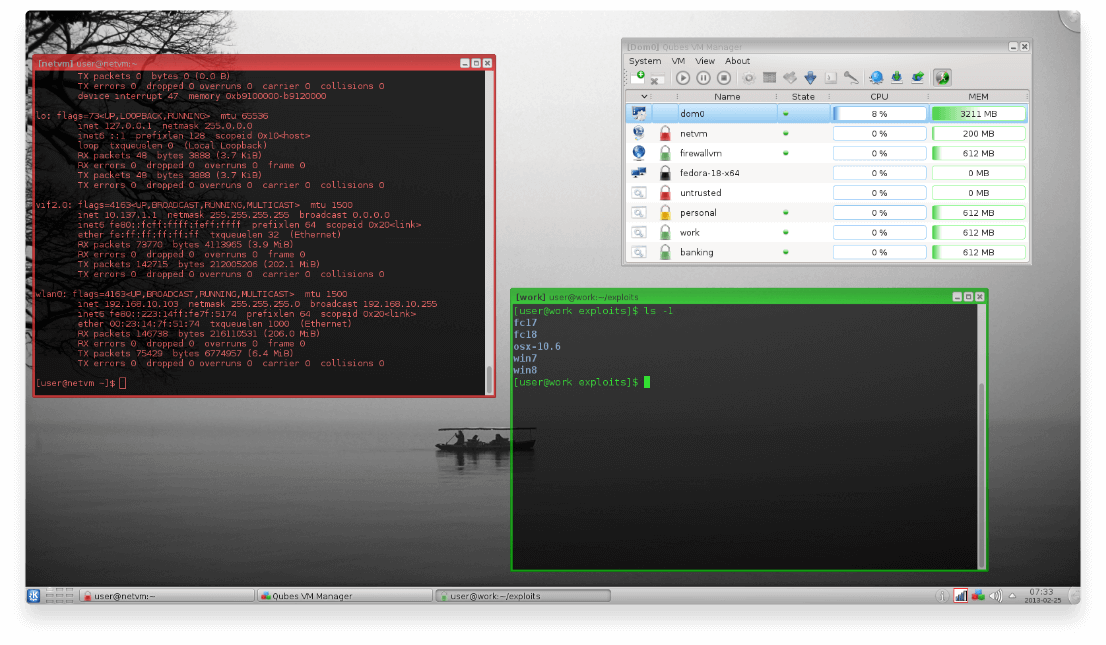Click the Create new VM toolbar icon

tap(637, 77)
